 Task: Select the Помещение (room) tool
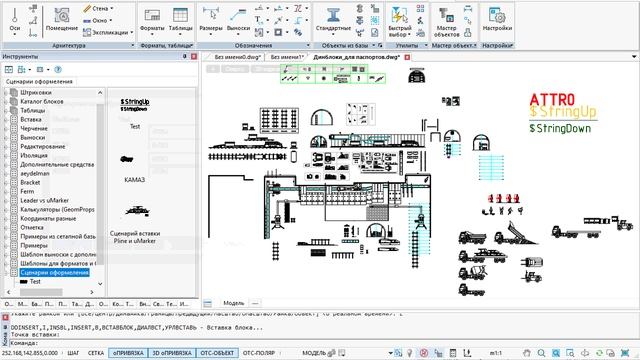pyautogui.click(x=62, y=20)
